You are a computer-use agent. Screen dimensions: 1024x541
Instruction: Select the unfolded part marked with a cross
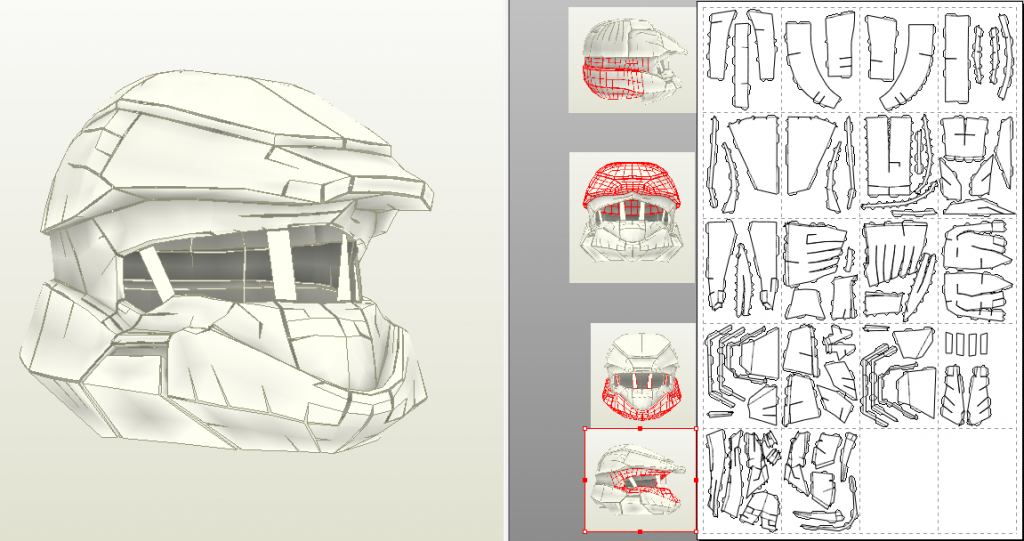click(x=965, y=139)
